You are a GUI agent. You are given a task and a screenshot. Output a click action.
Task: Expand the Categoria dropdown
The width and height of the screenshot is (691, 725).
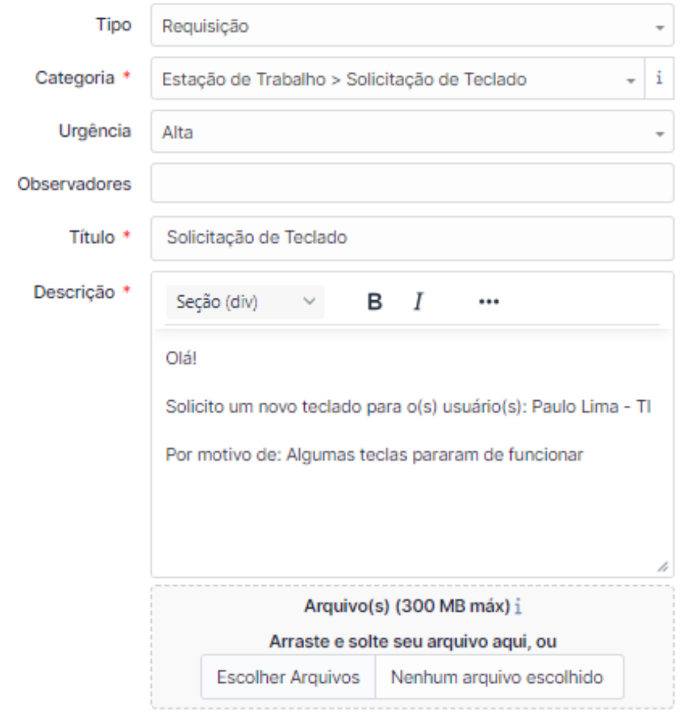pyautogui.click(x=398, y=79)
